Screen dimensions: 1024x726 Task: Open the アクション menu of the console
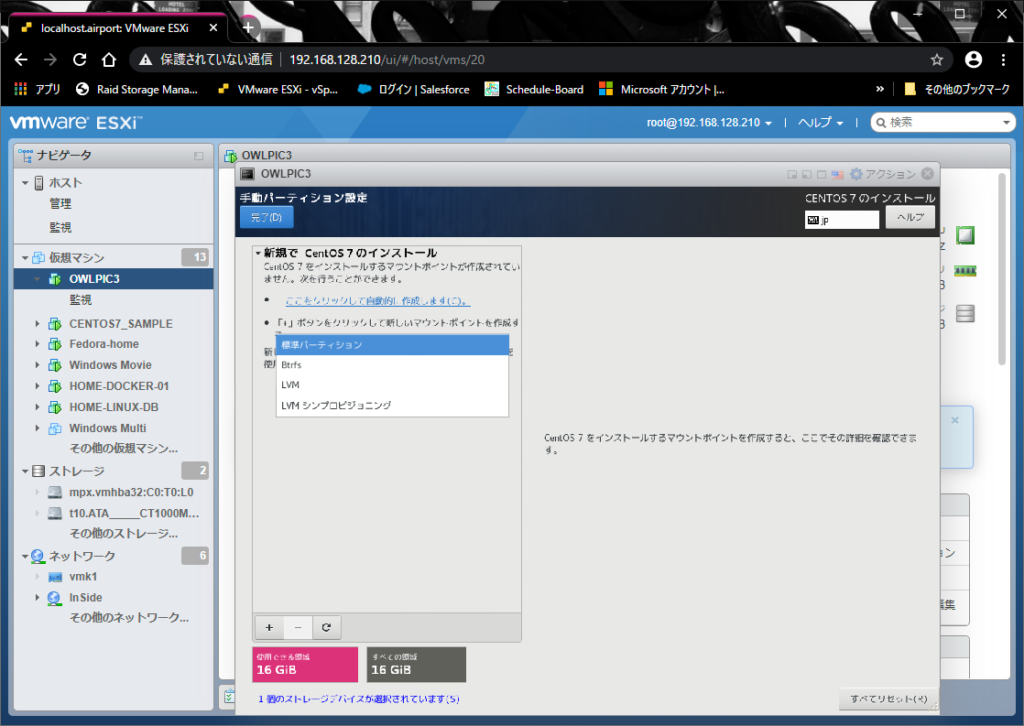tap(882, 174)
